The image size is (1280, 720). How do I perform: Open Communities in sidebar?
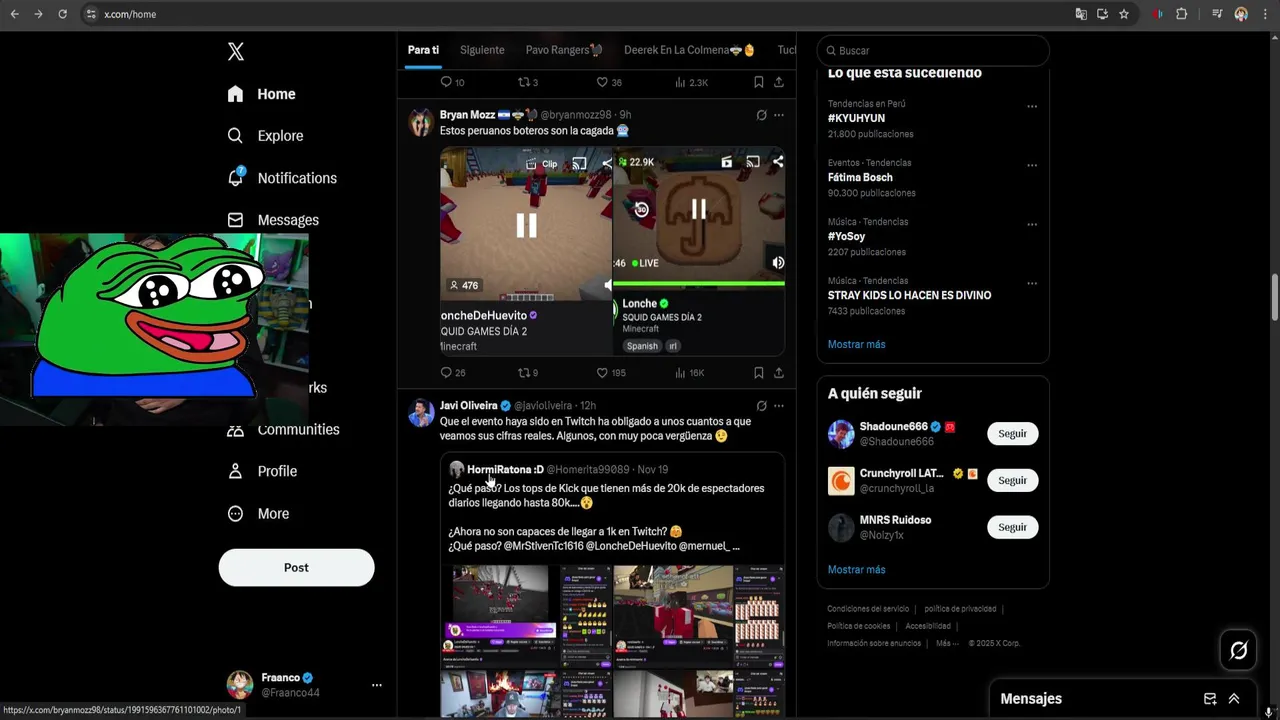coord(283,429)
